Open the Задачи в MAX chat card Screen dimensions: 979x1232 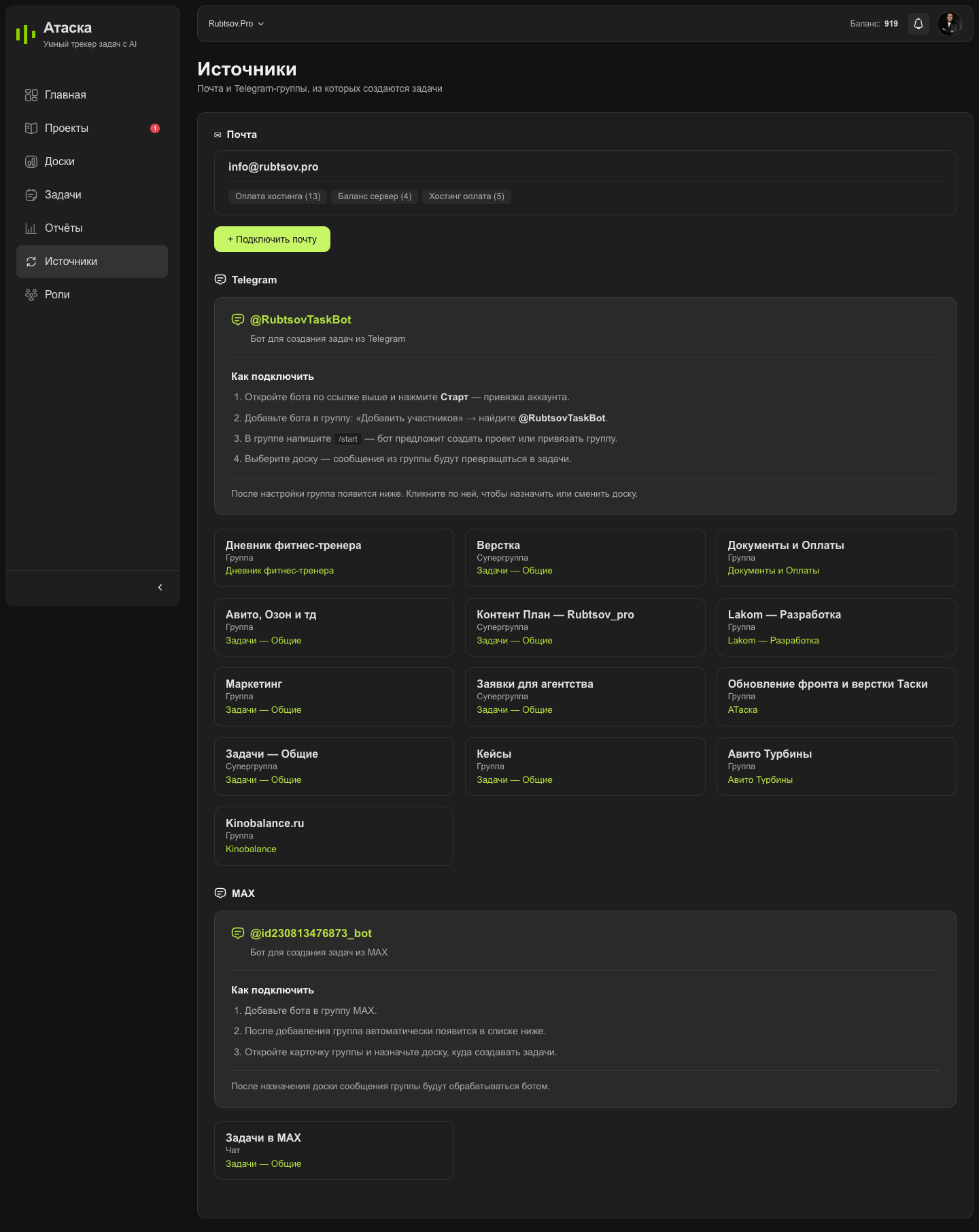[x=334, y=1150]
